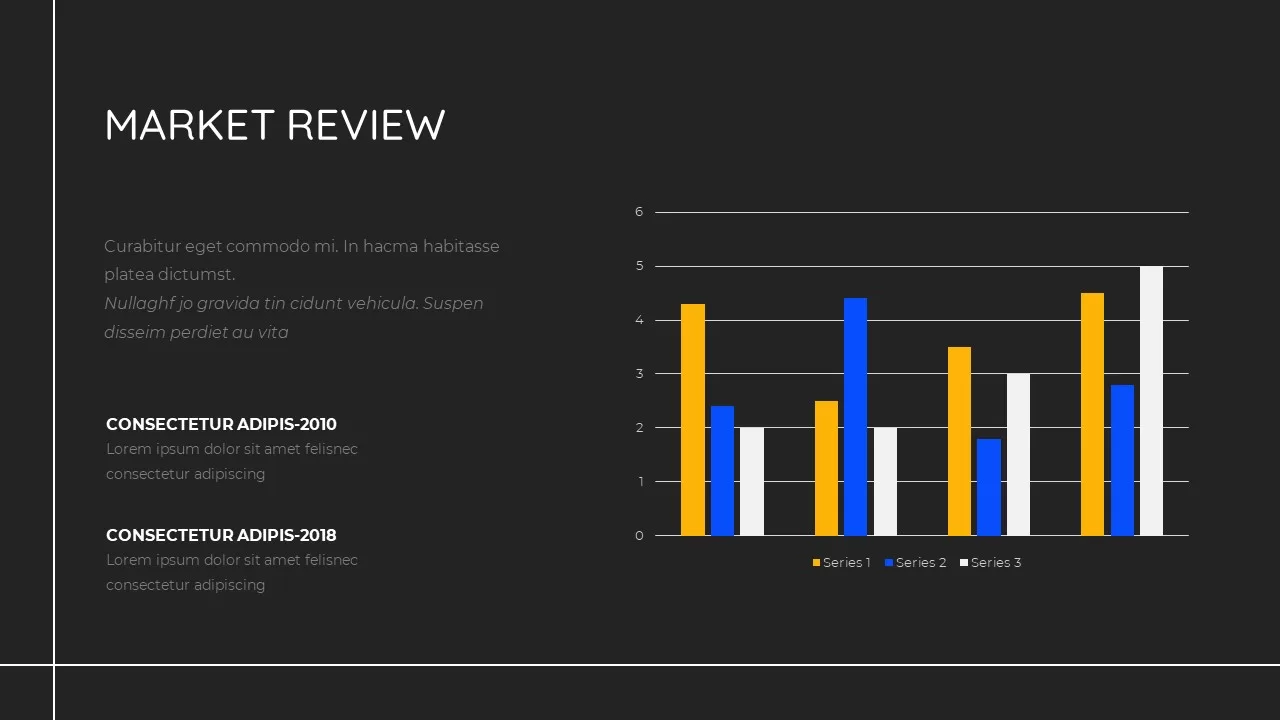Click the tallest blue bar at 4.4
The height and width of the screenshot is (720, 1280).
[856, 417]
